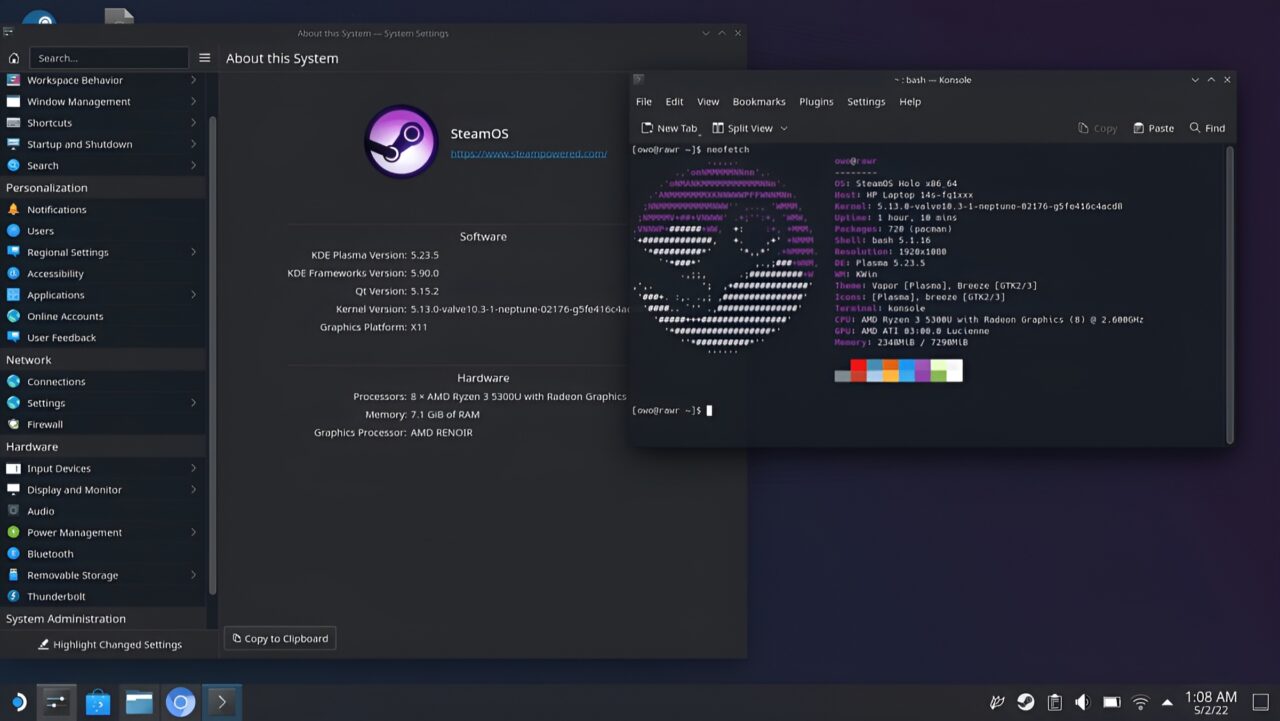Open Konsole View menu
This screenshot has height=721, width=1280.
click(x=708, y=102)
